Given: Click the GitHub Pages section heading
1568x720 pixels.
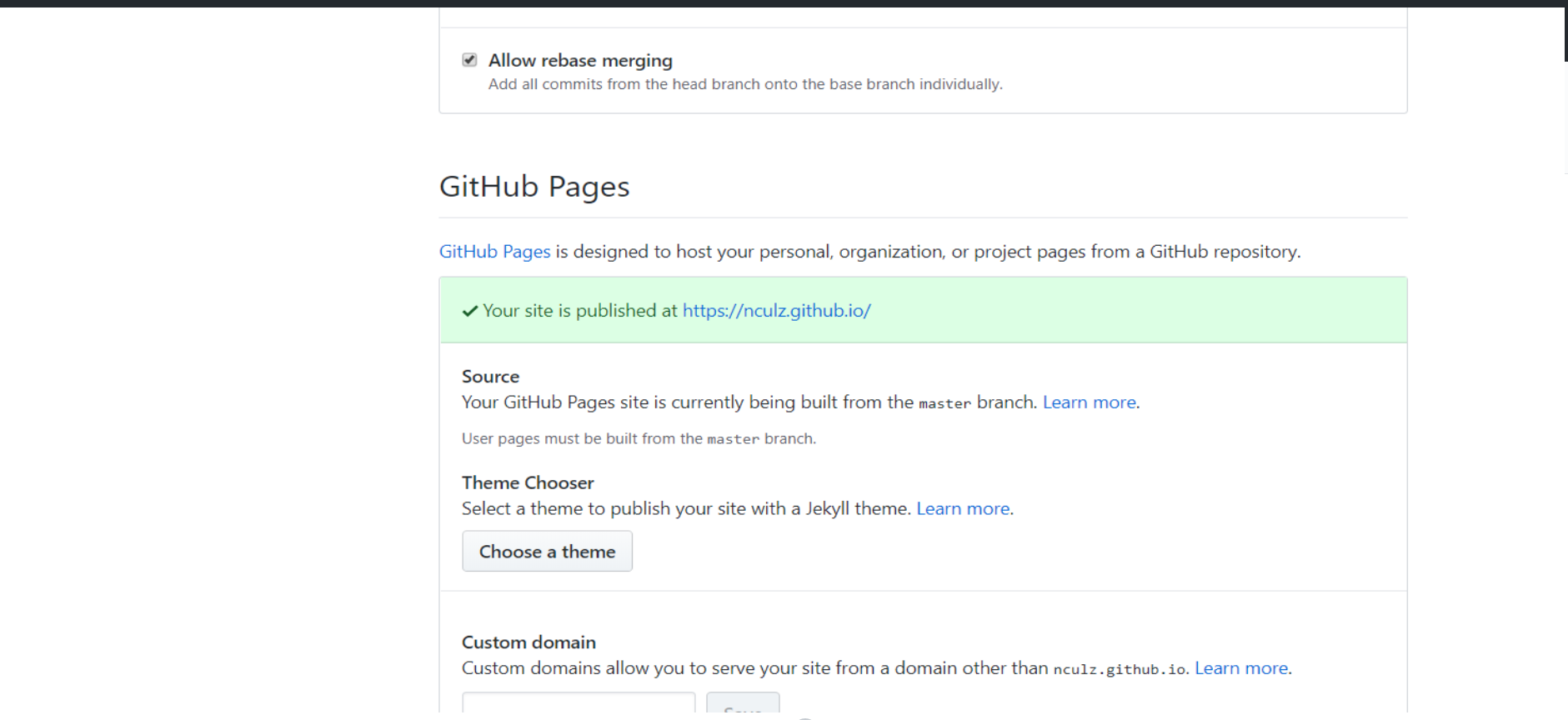Looking at the screenshot, I should [534, 187].
